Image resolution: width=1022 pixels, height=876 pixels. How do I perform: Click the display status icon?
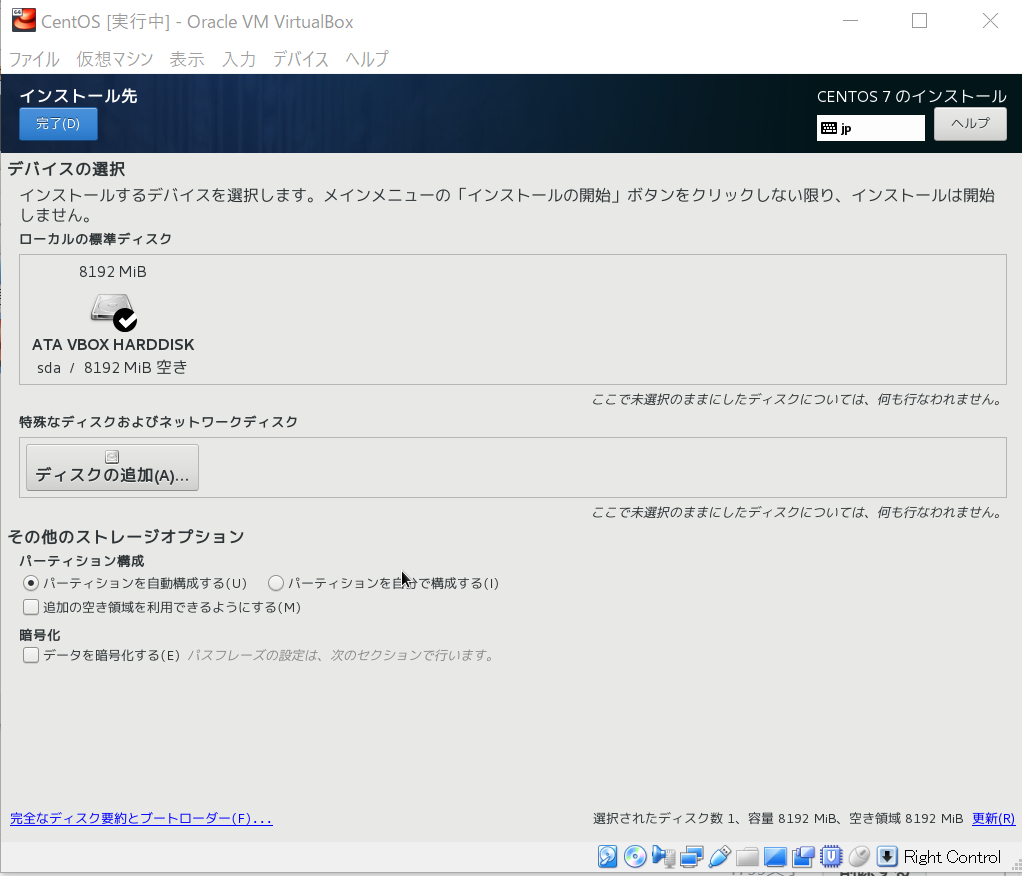click(776, 856)
